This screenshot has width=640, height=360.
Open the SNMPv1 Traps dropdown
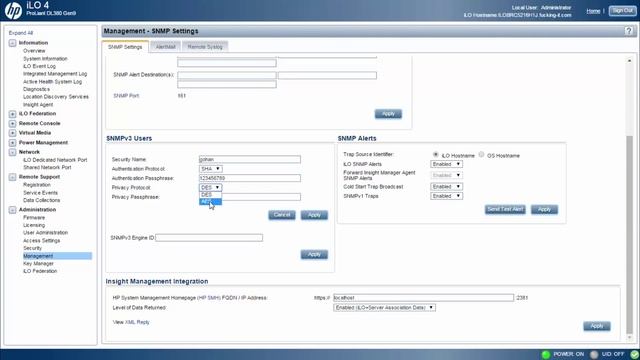coord(446,196)
